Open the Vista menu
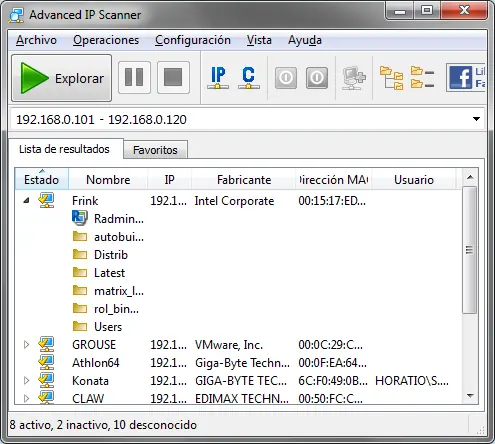The image size is (495, 444). (x=259, y=40)
